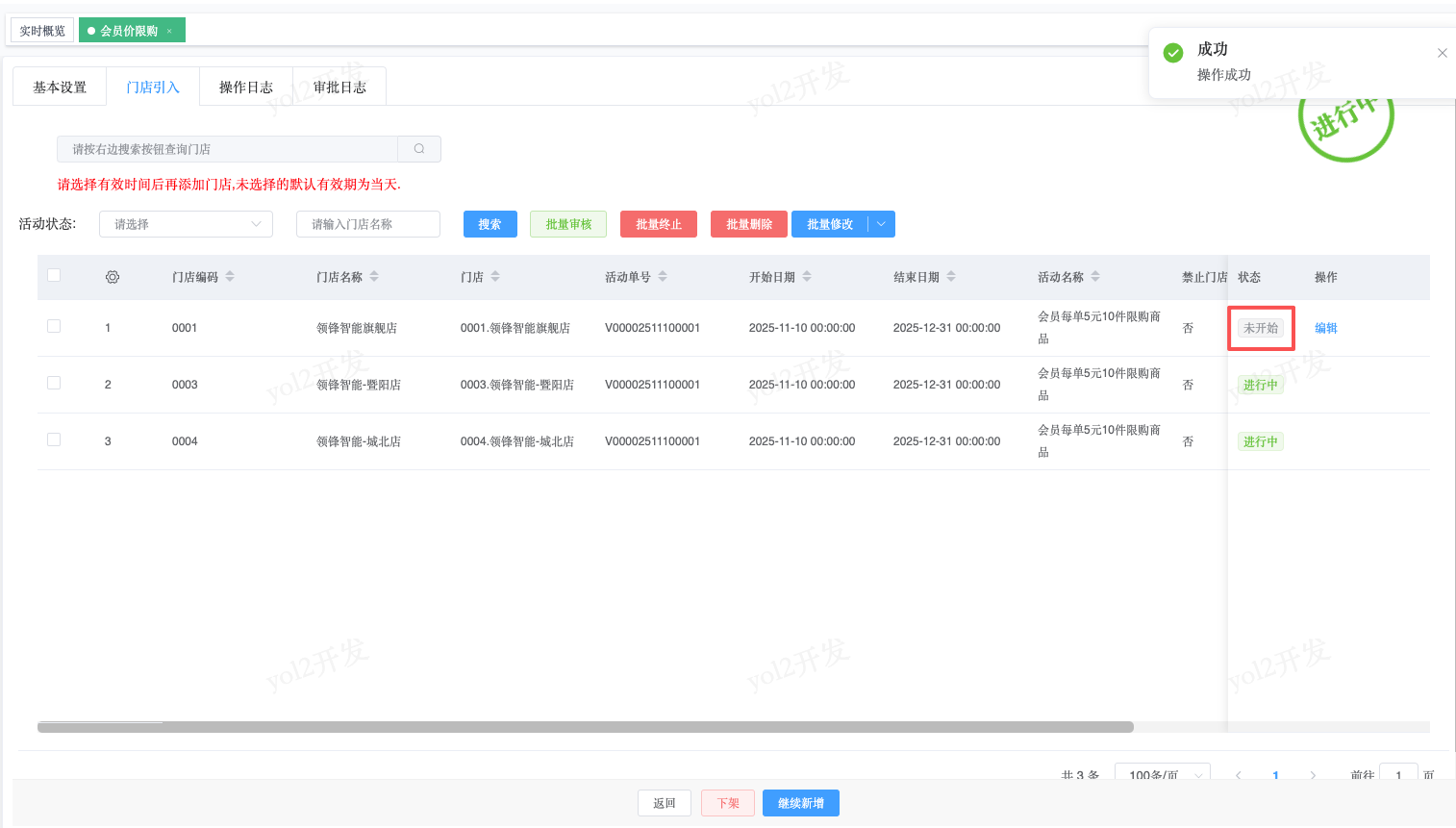1456x828 pixels.
Task: Open the column settings gear icon
Action: coord(113,277)
